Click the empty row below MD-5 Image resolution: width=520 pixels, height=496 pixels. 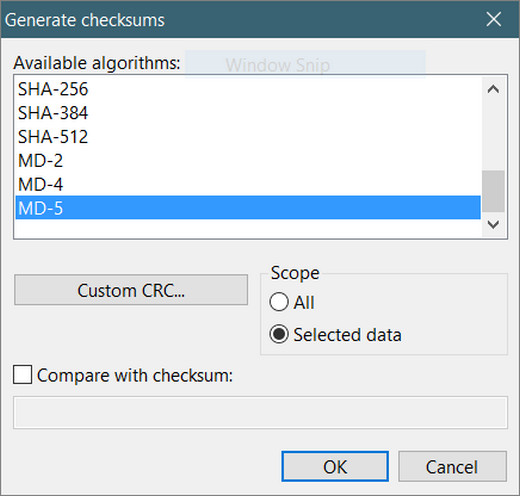click(248, 228)
